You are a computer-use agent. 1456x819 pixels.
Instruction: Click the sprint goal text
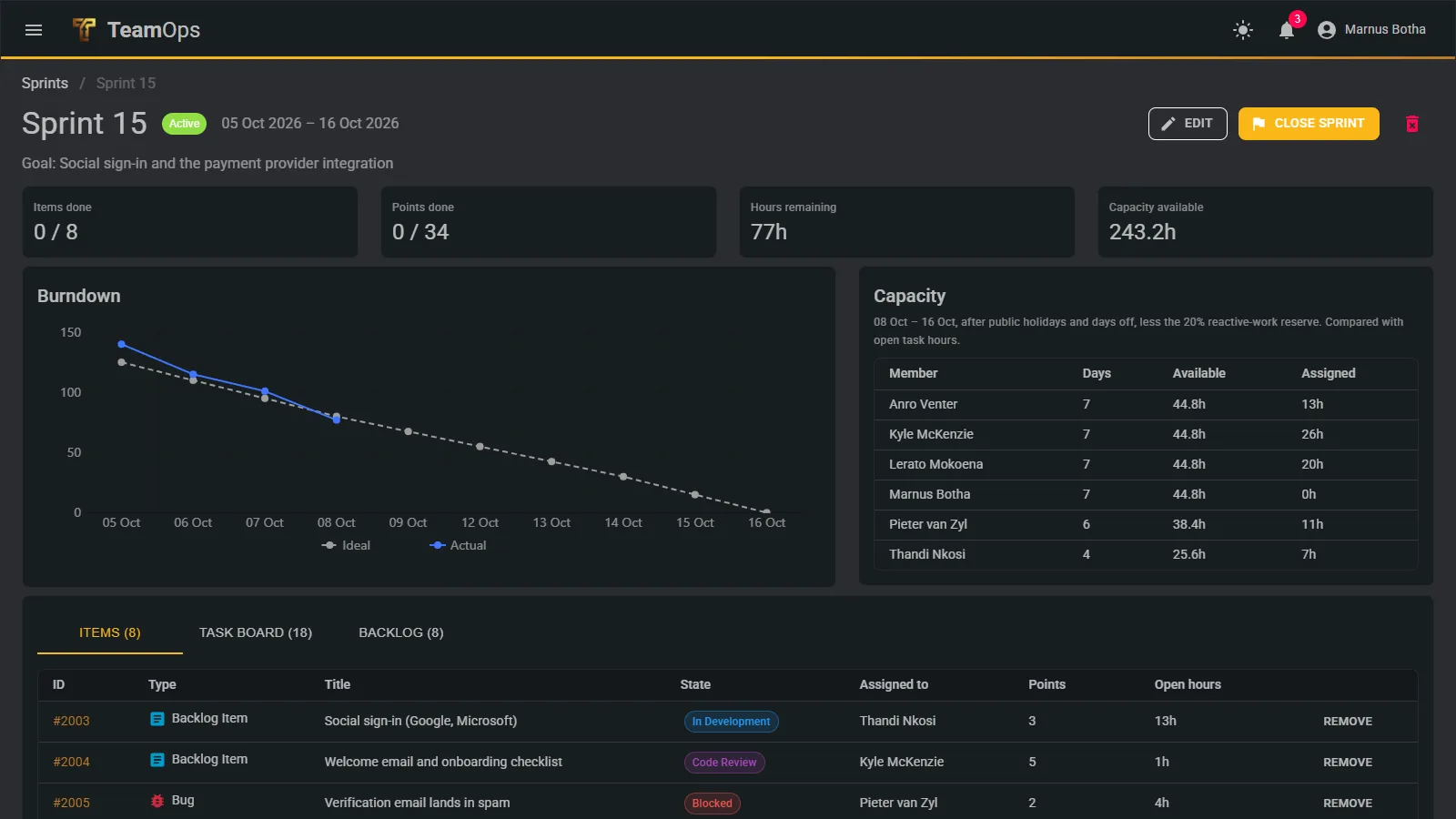click(x=207, y=164)
